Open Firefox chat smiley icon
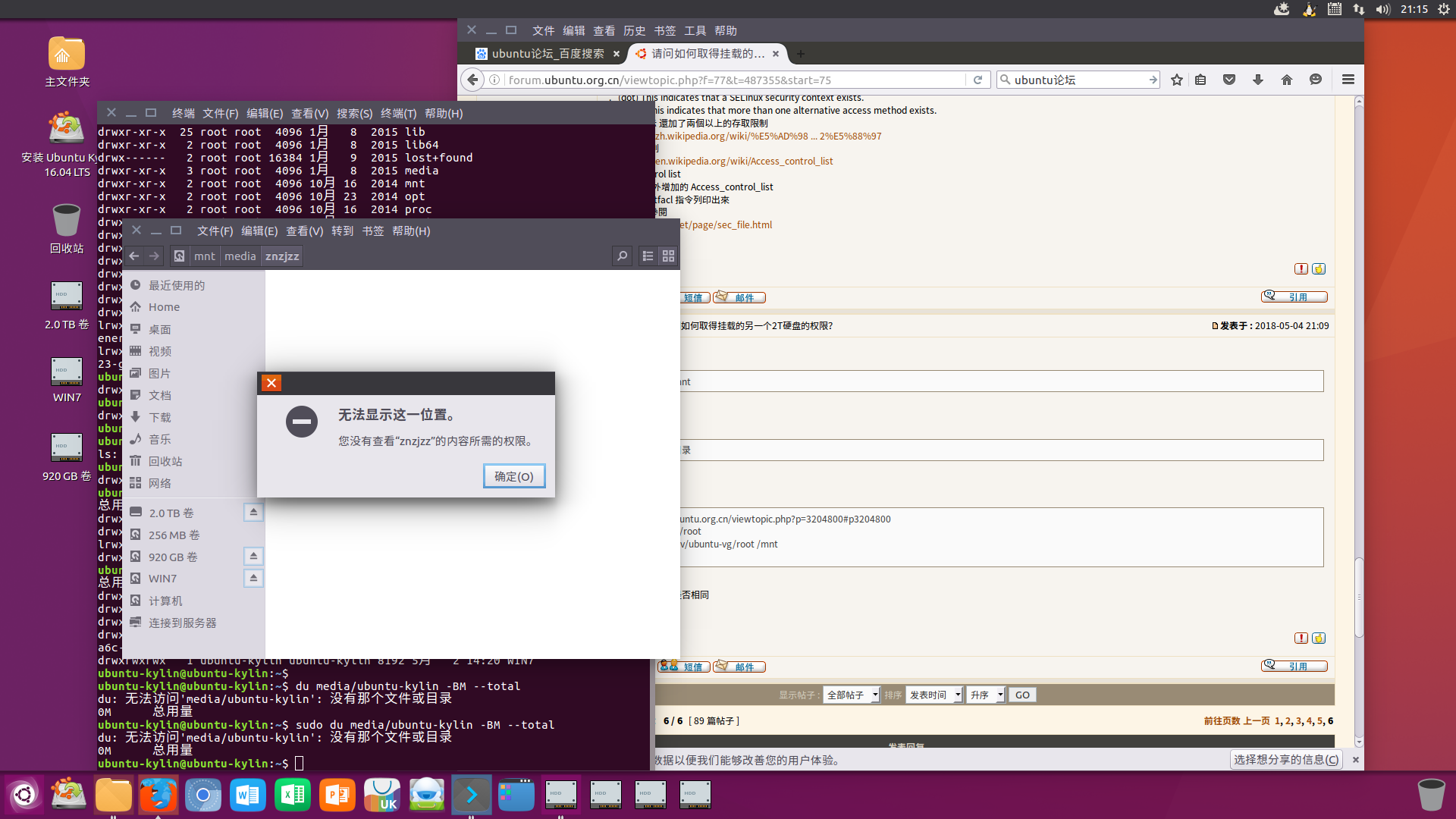The width and height of the screenshot is (1456, 819). (1316, 80)
